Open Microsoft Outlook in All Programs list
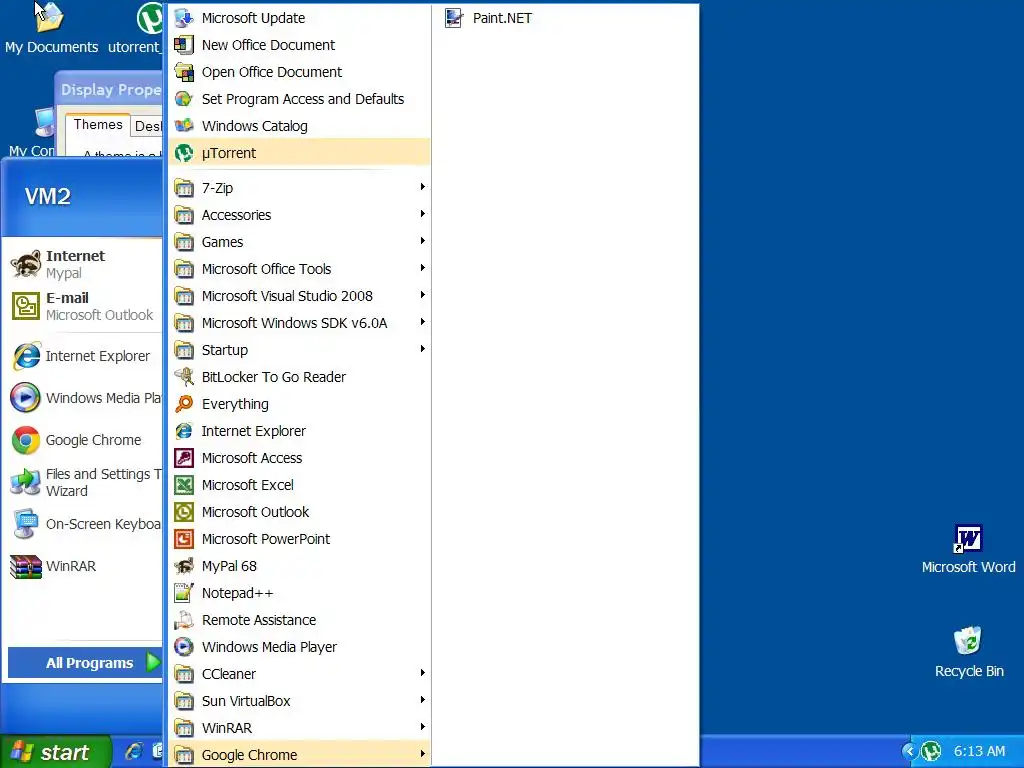Image resolution: width=1024 pixels, height=768 pixels. (x=299, y=512)
